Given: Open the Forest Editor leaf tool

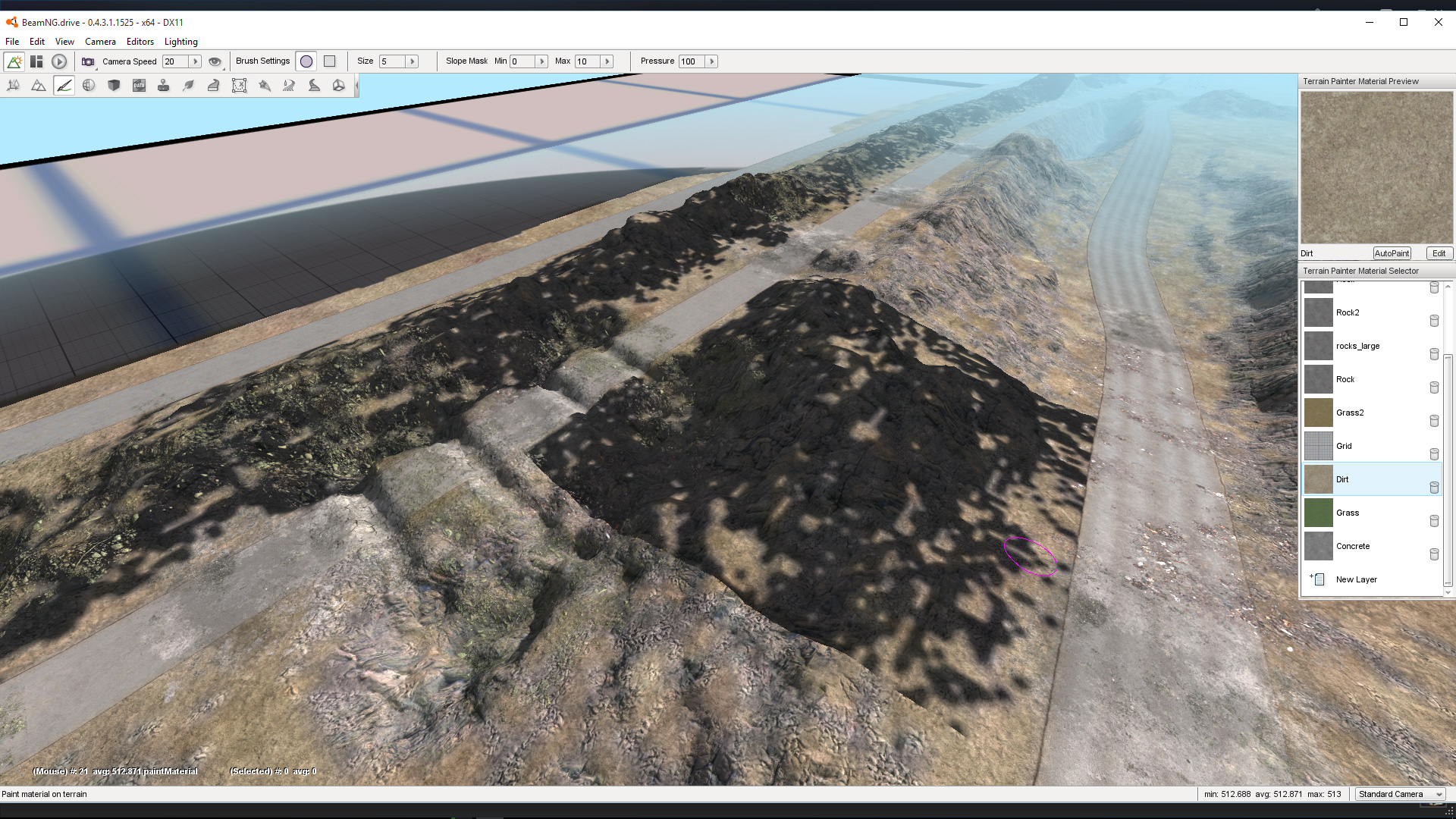Looking at the screenshot, I should coord(189,86).
